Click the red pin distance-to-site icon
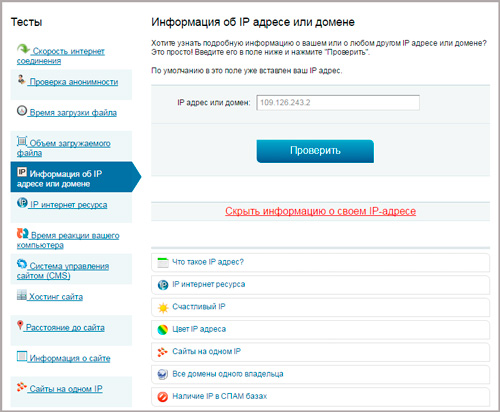The height and width of the screenshot is (412, 500). pos(20,325)
